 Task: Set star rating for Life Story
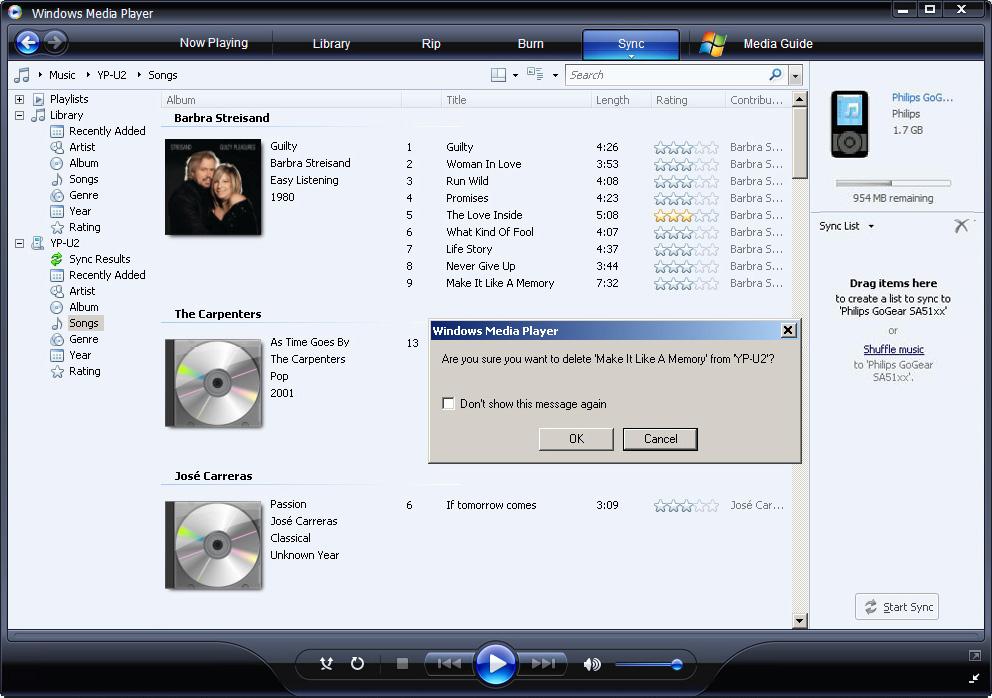tap(686, 249)
